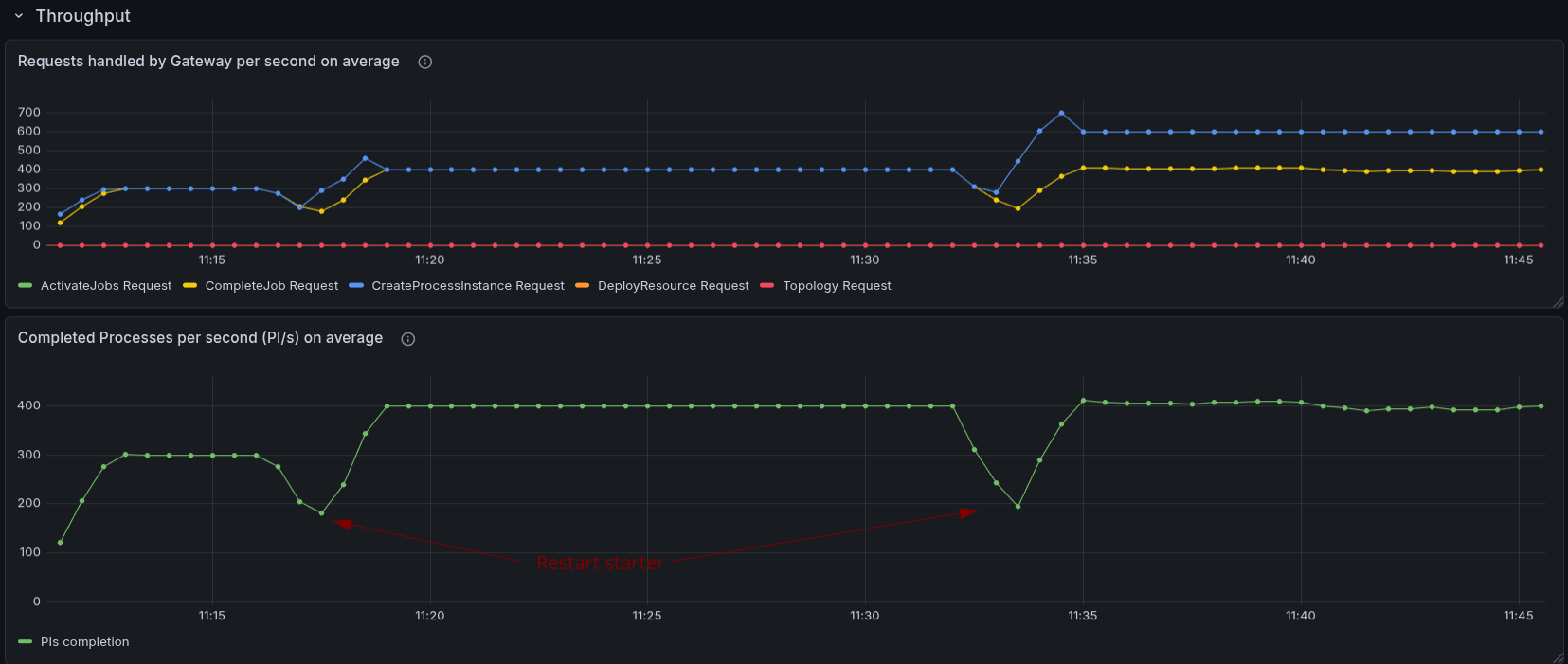The width and height of the screenshot is (1568, 664).
Task: Open menu from Requests handled by Gateway title
Action: pos(208,62)
